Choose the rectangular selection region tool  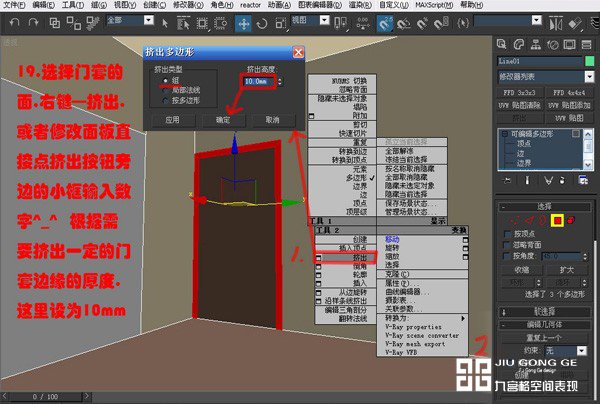click(202, 23)
